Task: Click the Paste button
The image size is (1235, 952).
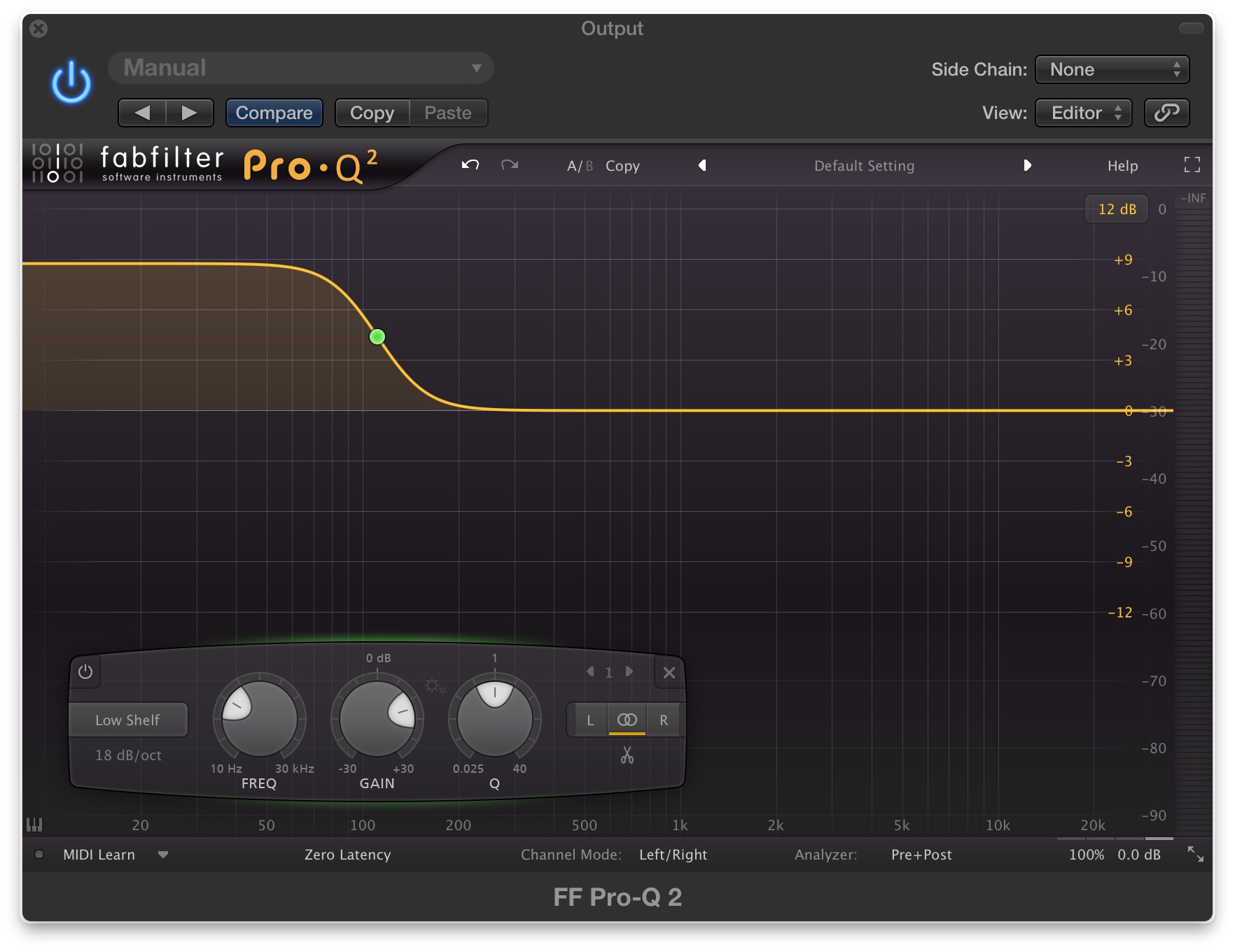Action: [448, 113]
